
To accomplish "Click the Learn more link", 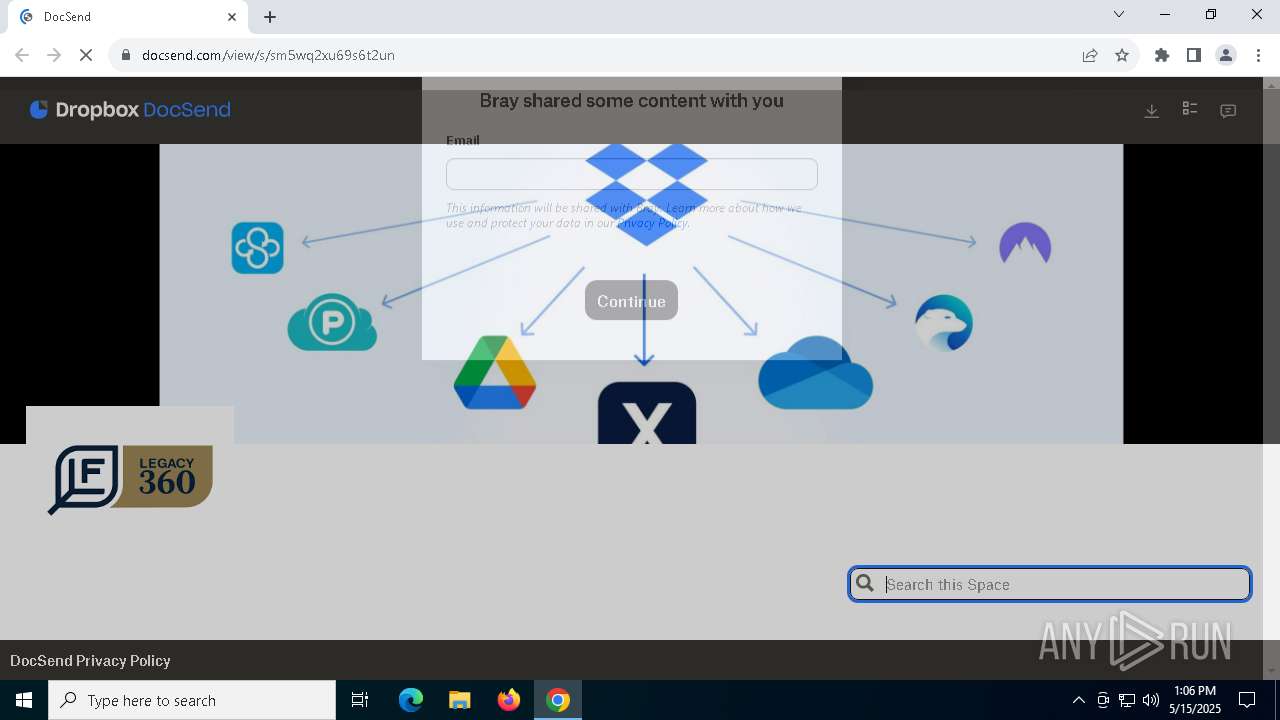I will [x=697, y=208].
